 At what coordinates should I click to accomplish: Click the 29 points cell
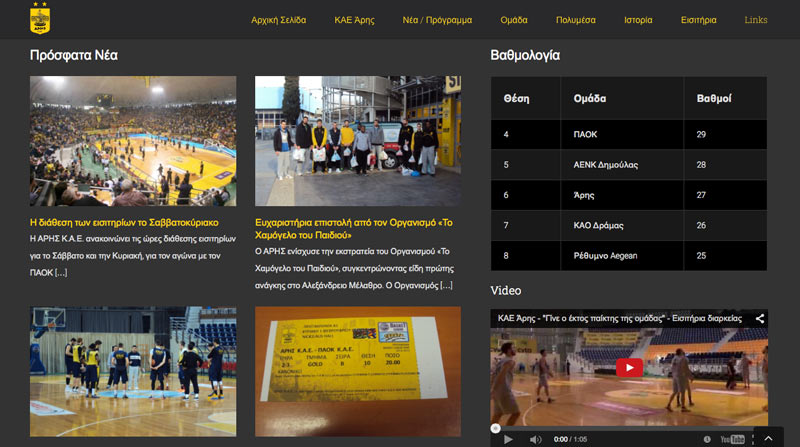(725, 135)
